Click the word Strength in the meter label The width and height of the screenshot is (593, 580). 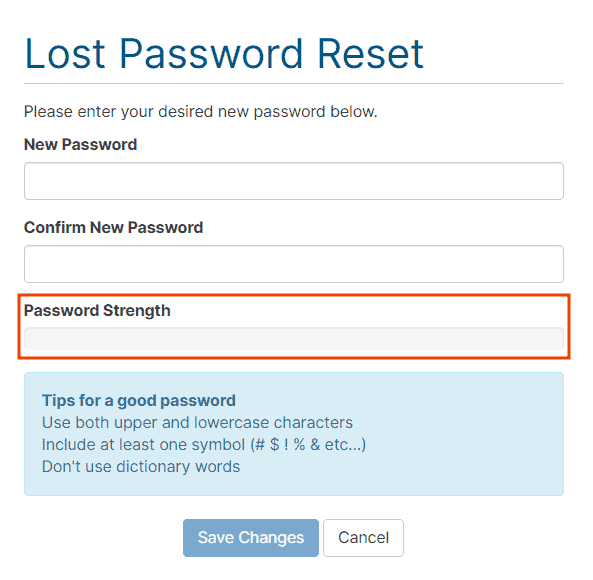pos(137,311)
